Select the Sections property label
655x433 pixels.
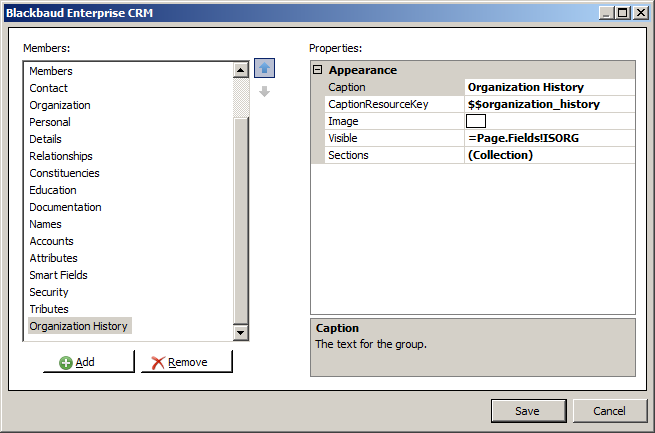click(394, 155)
